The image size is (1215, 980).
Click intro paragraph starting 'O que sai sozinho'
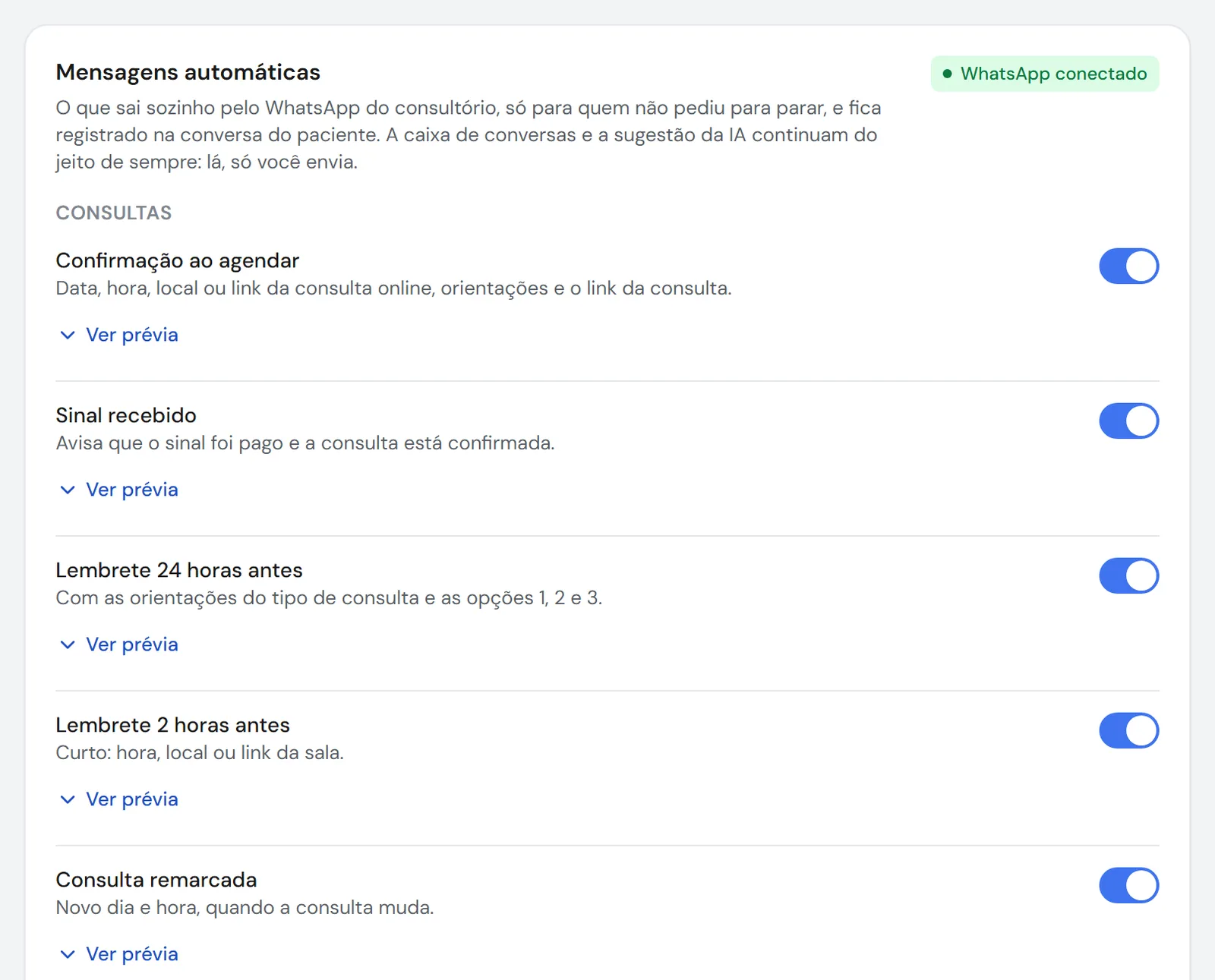(469, 135)
